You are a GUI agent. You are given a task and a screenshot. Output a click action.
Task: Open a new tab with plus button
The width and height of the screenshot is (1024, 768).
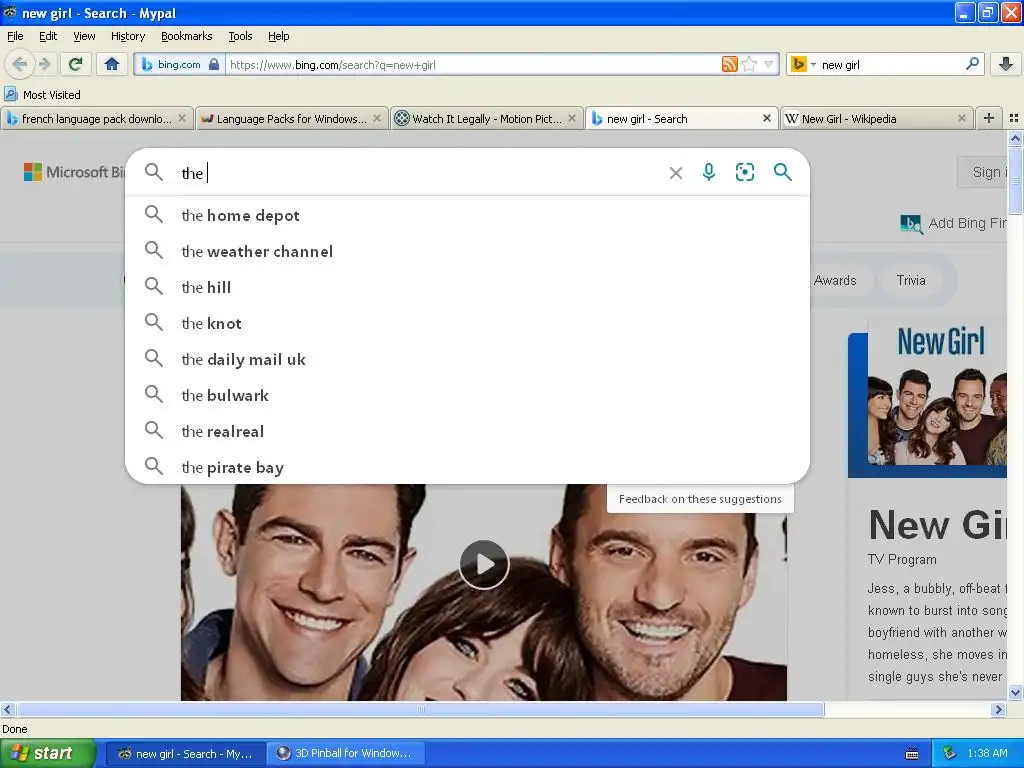[x=989, y=118]
